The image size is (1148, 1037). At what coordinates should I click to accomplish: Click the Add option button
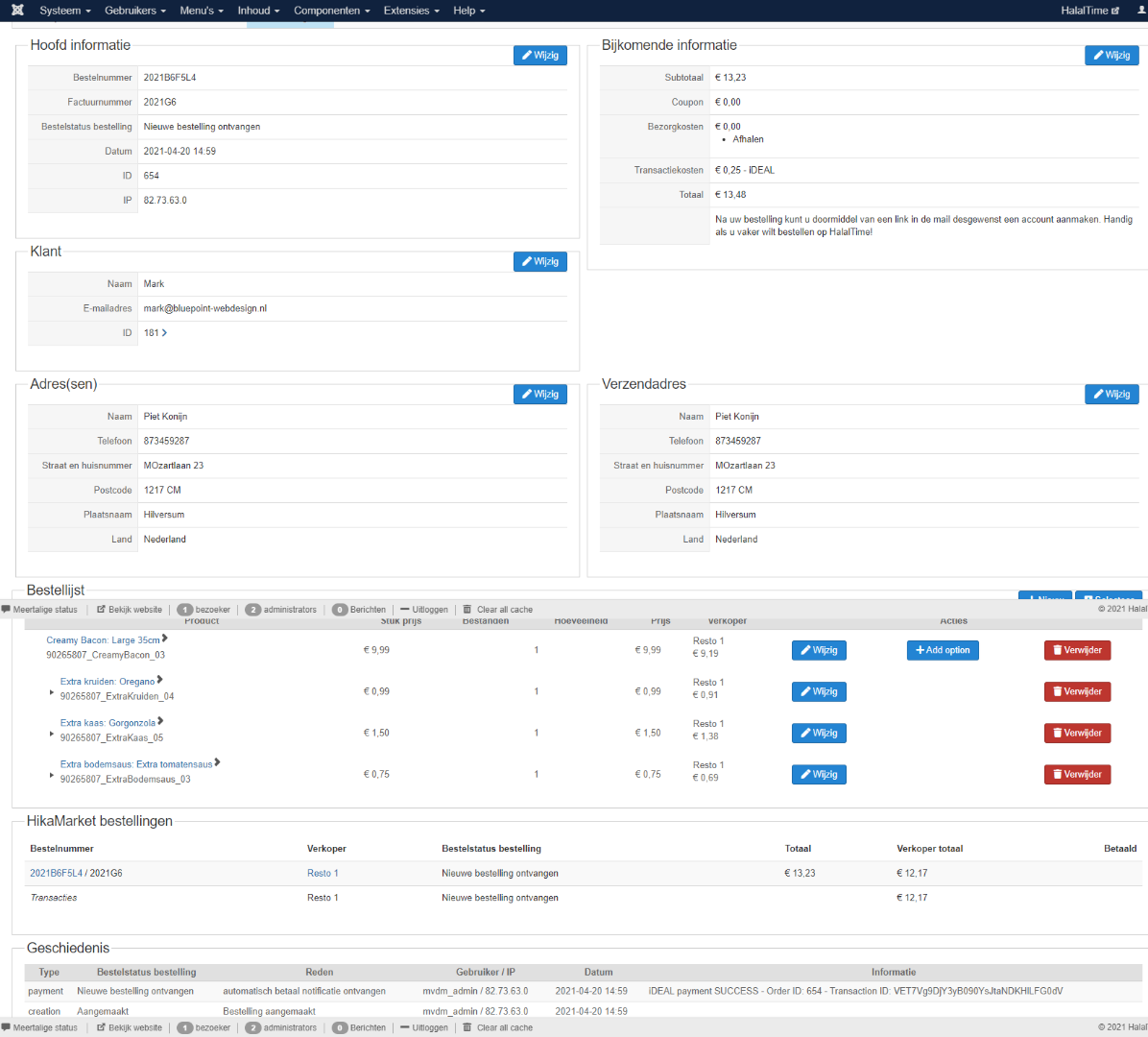tap(942, 650)
